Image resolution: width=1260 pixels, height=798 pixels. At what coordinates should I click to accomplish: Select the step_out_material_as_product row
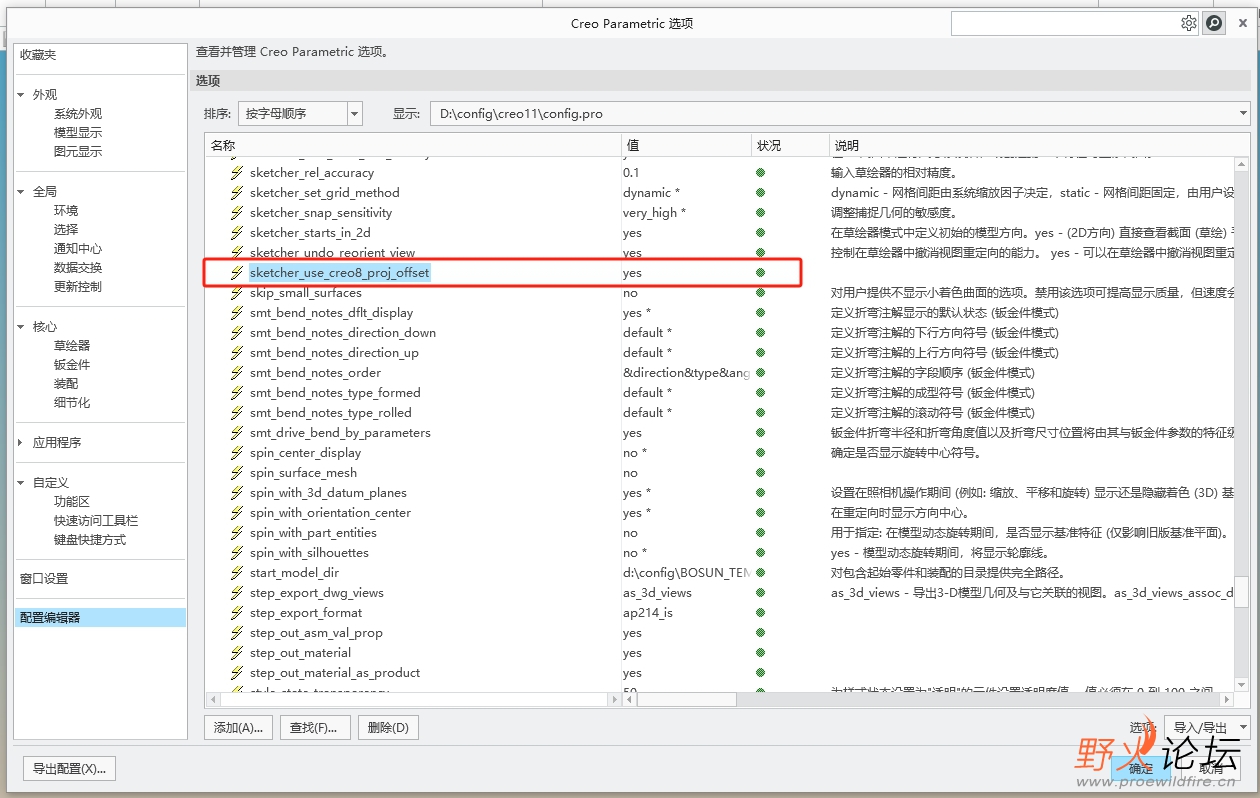[x=335, y=673]
